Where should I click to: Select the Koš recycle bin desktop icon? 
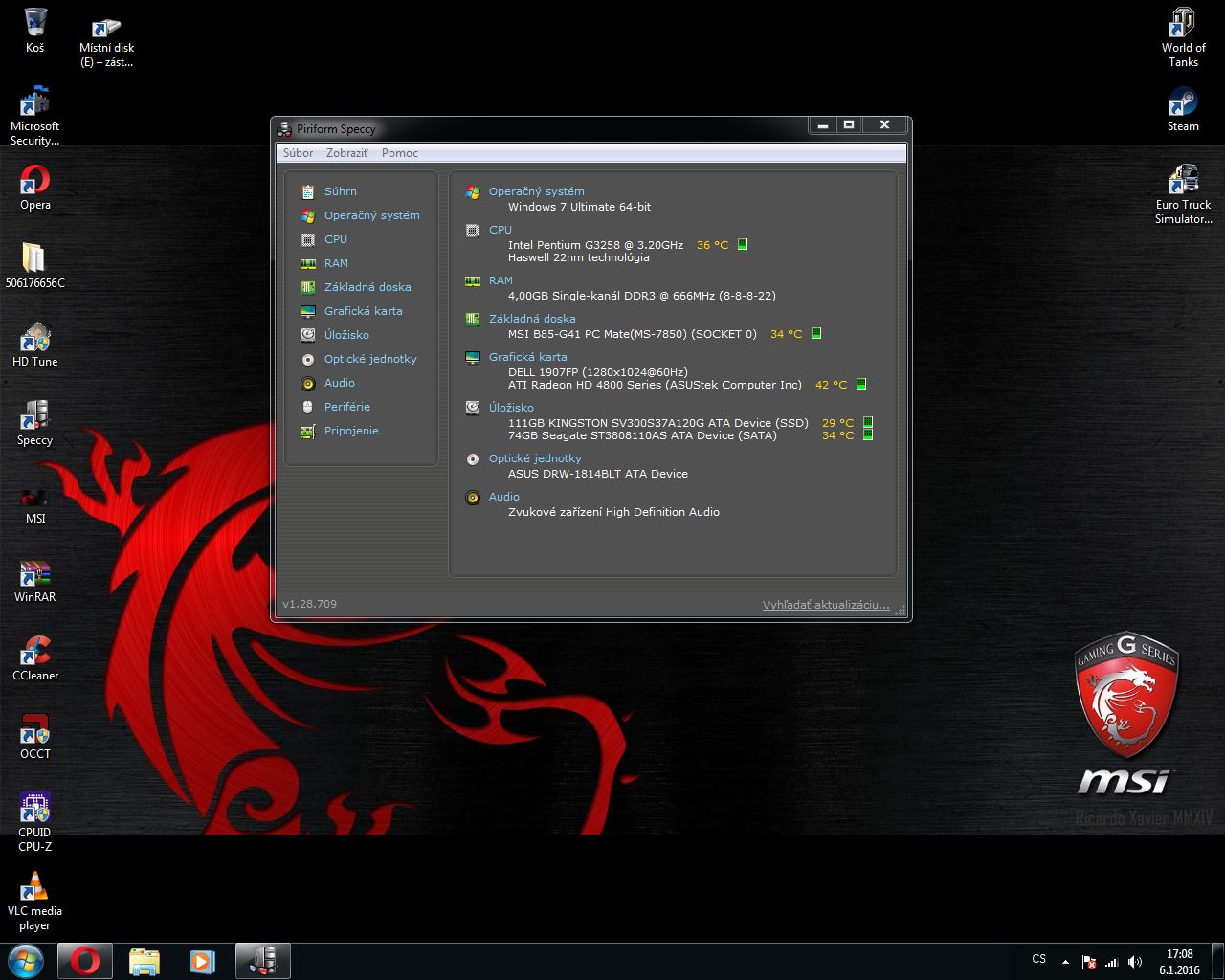pos(35,30)
